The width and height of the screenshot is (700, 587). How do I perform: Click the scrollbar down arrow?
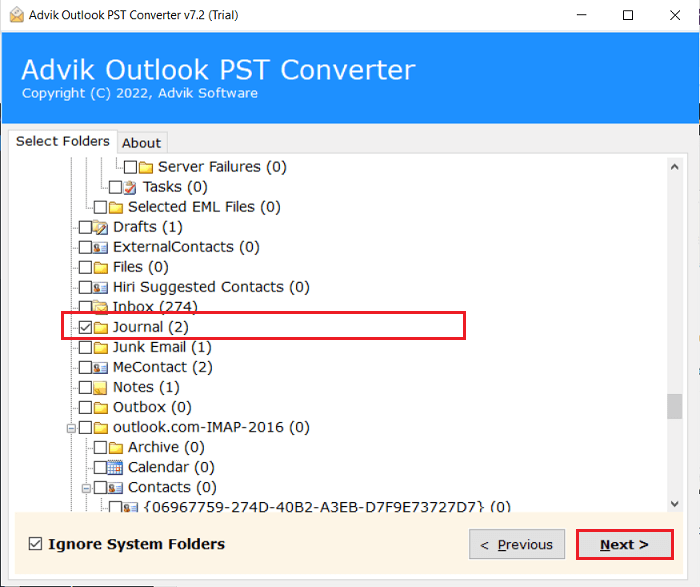point(675,504)
